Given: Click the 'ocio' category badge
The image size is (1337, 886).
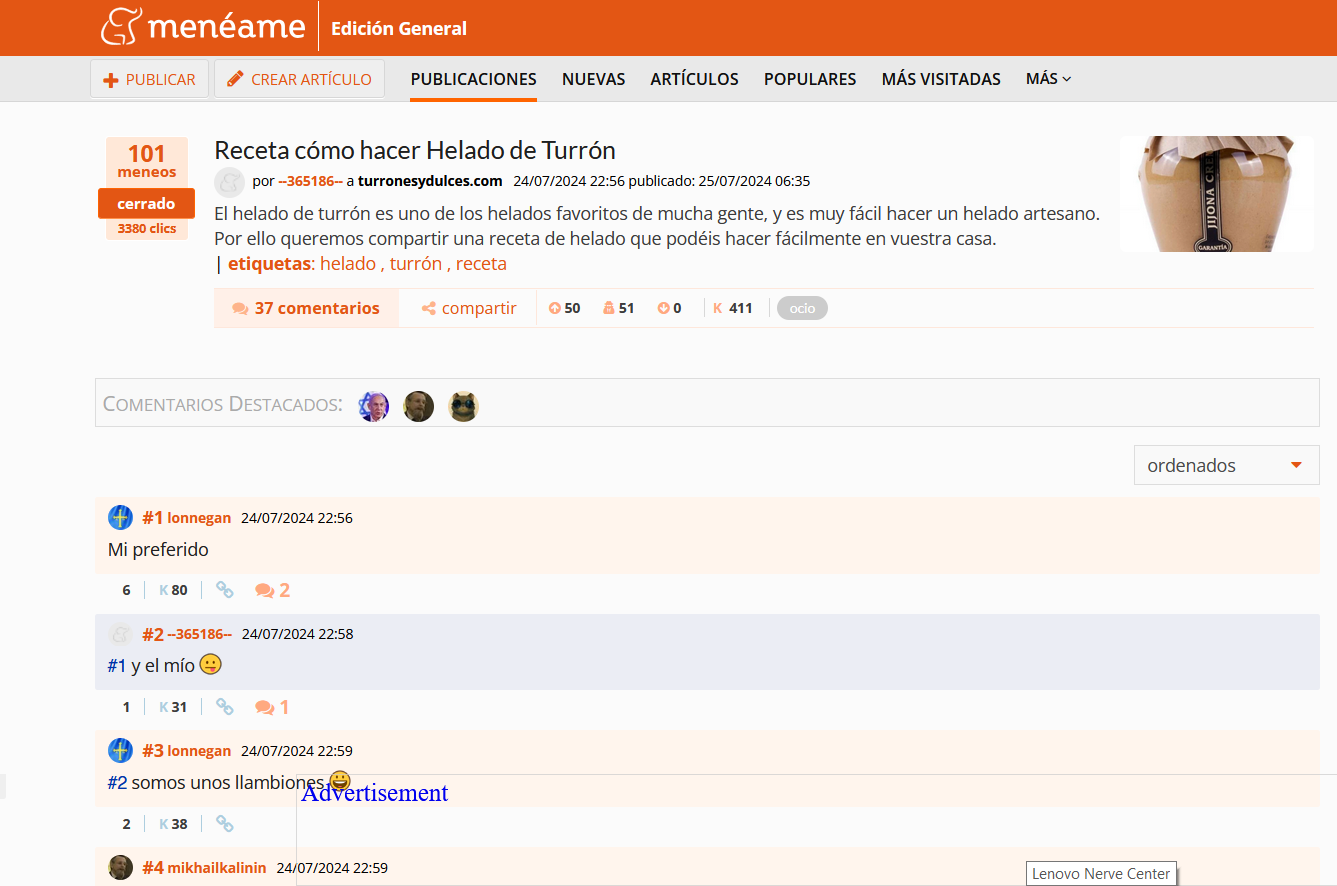Looking at the screenshot, I should click(x=802, y=308).
